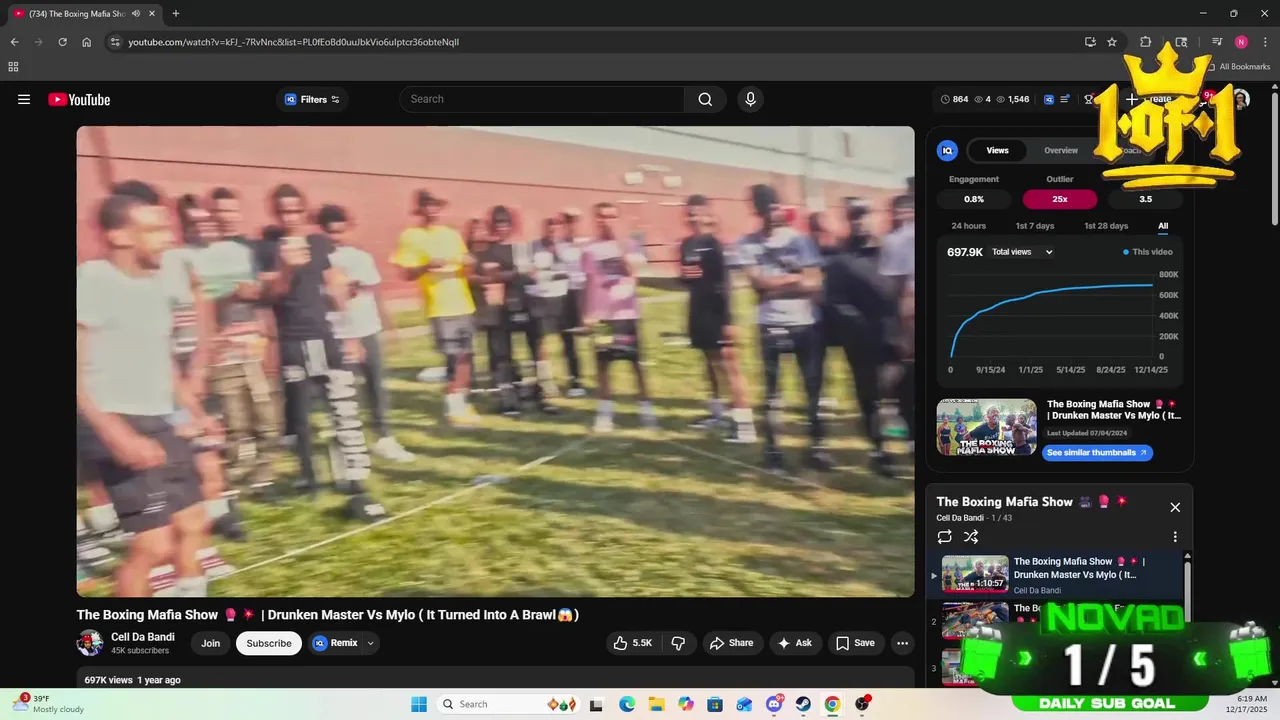
Task: Toggle loop playlist icon
Action: coord(944,537)
